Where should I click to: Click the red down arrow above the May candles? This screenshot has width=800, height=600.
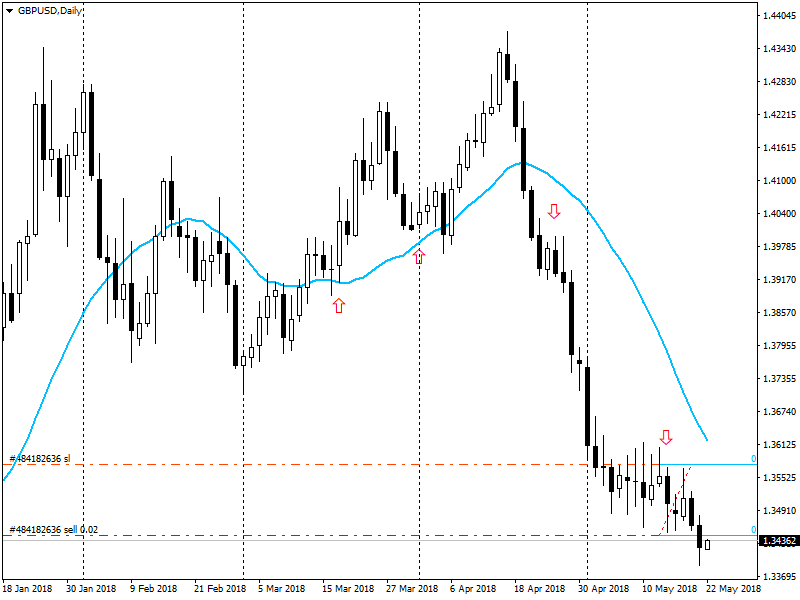tap(667, 437)
